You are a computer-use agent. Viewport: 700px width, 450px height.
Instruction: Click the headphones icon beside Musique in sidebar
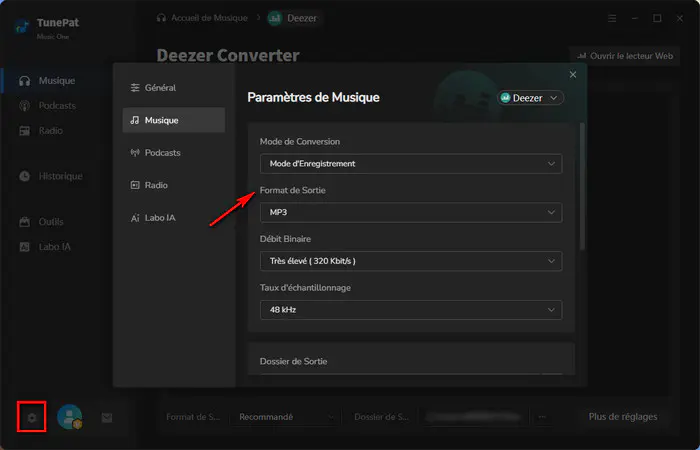pyautogui.click(x=25, y=81)
